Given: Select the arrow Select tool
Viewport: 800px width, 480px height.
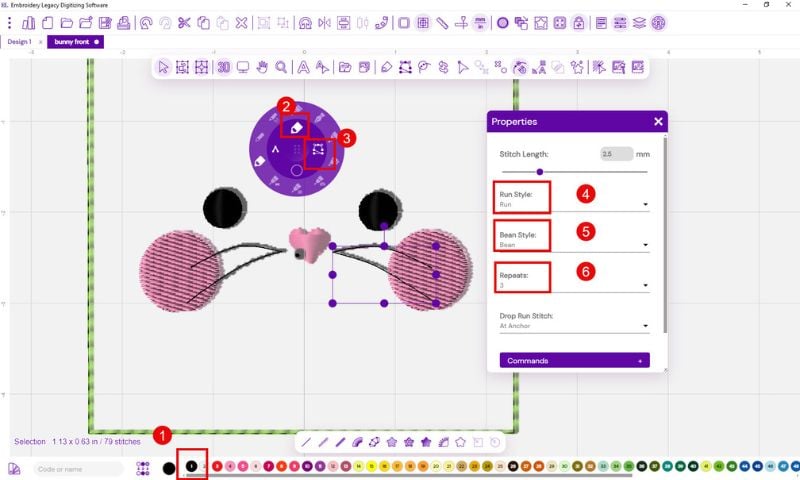Looking at the screenshot, I should point(165,67).
